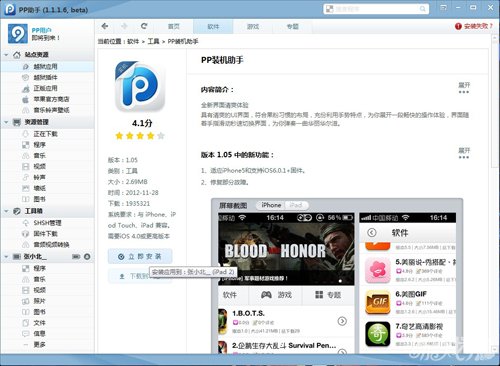Click the 音乐 icon under 张小北_ device
500x366 pixels.
[26, 279]
